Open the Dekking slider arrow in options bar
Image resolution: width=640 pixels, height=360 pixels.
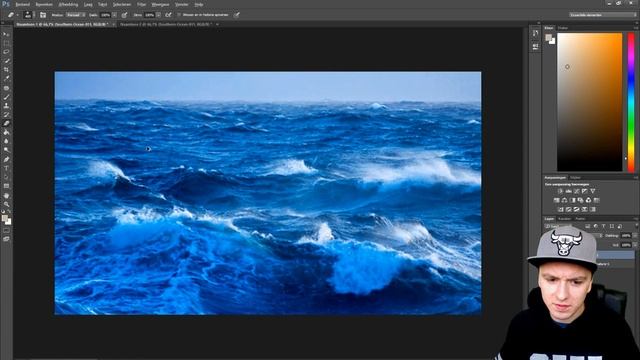click(114, 15)
